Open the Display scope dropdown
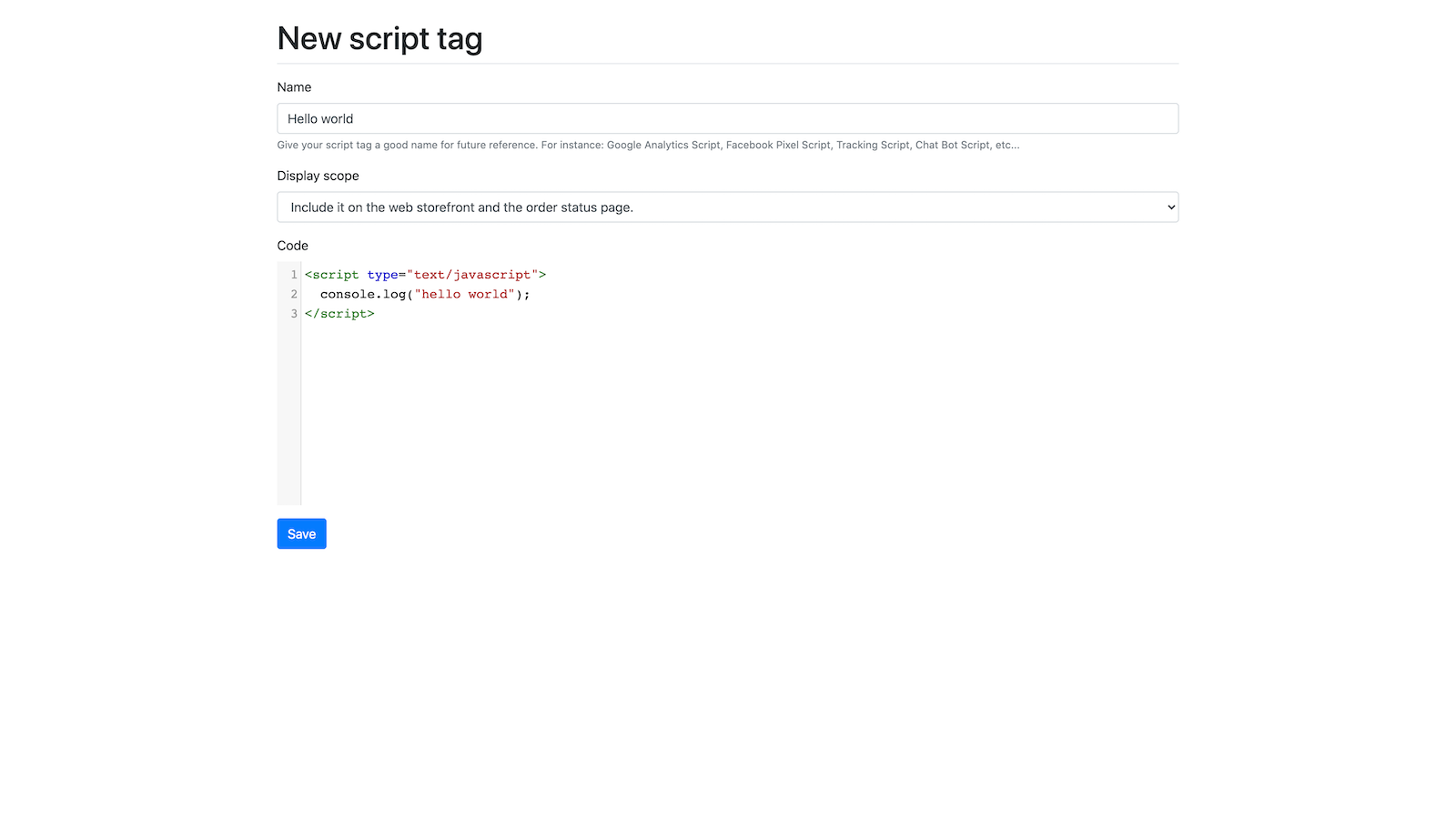Viewport: 1456px width, 819px height. click(x=727, y=207)
